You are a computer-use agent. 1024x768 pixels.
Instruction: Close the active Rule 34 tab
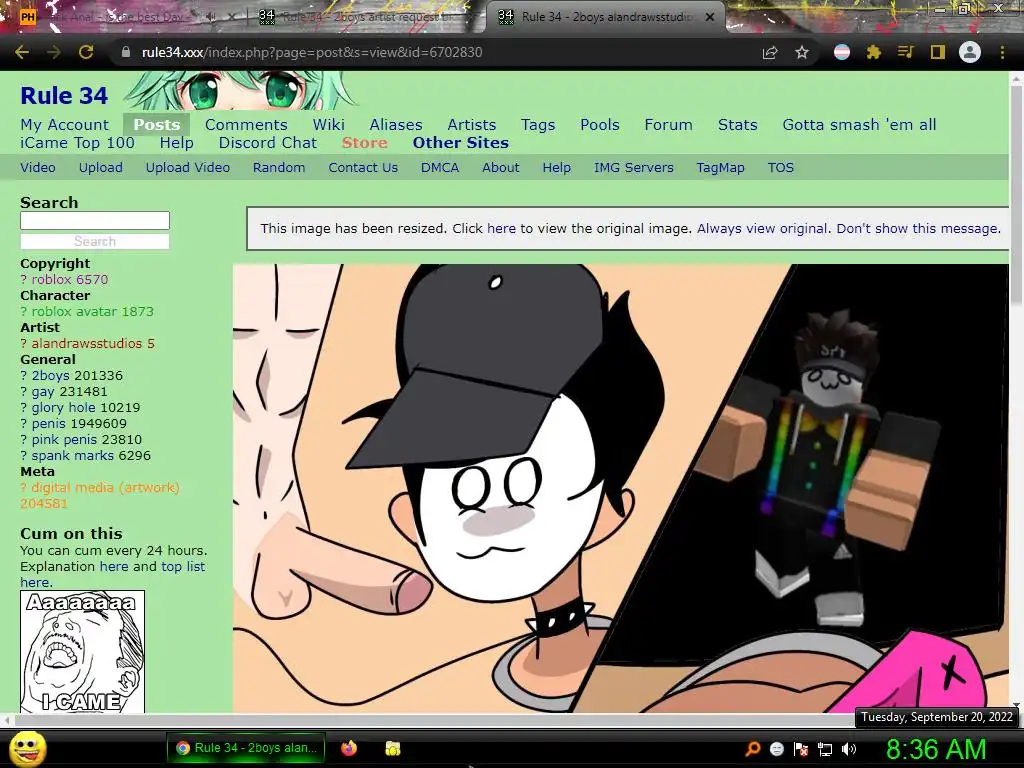pos(710,18)
